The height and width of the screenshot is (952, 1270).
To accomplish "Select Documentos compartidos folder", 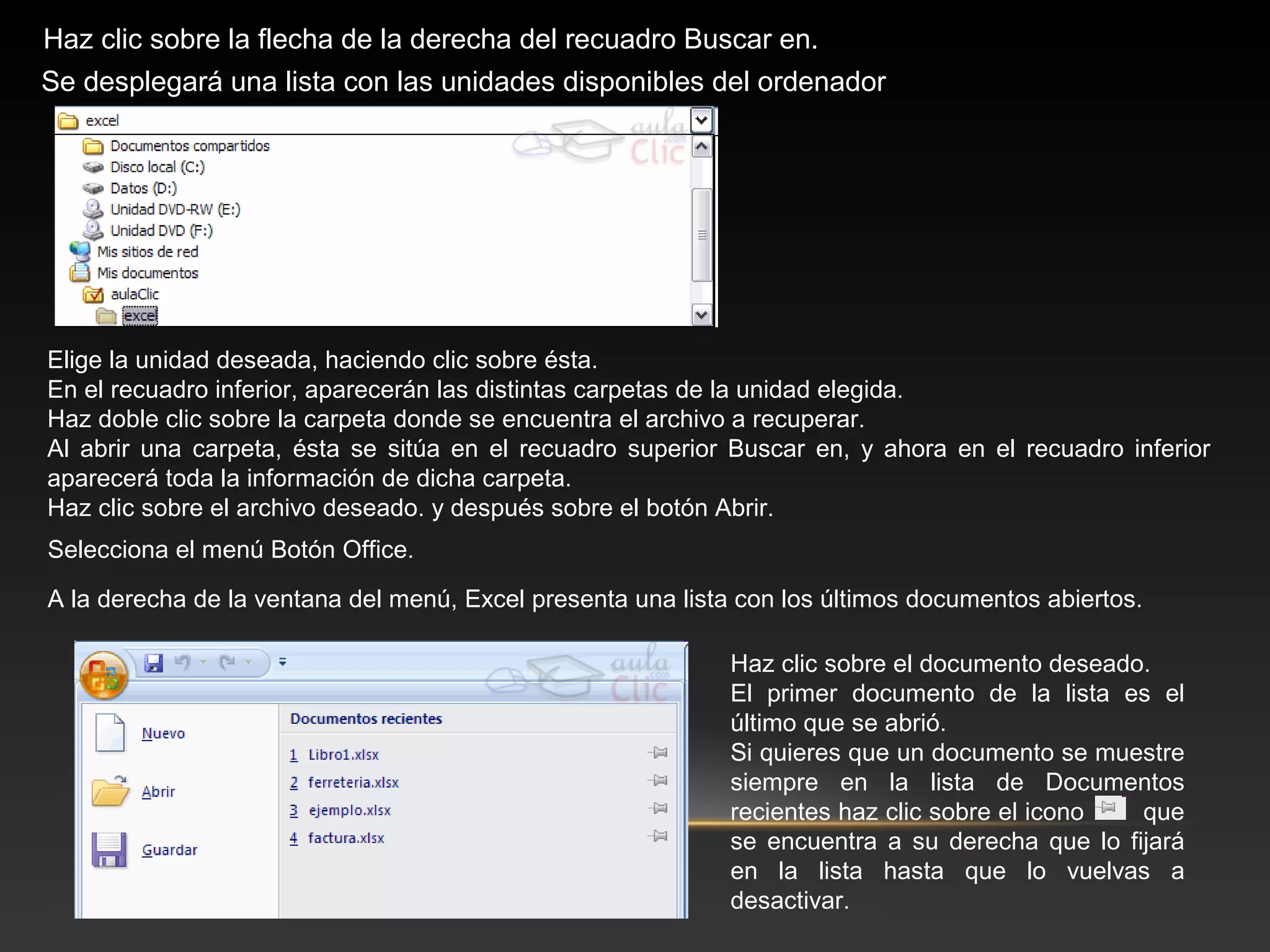I will (x=190, y=146).
